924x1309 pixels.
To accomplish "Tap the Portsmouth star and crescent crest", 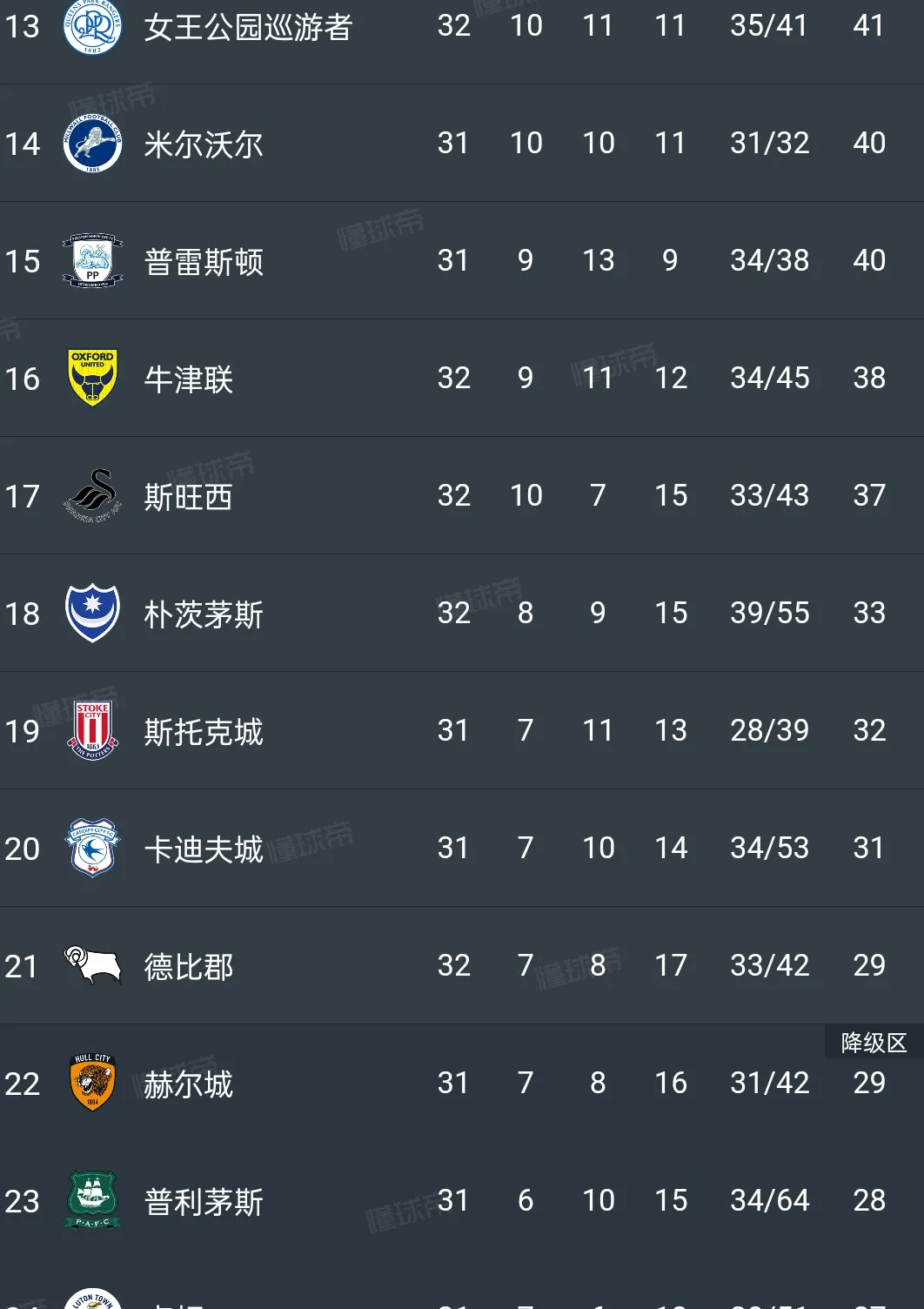I will coord(92,613).
